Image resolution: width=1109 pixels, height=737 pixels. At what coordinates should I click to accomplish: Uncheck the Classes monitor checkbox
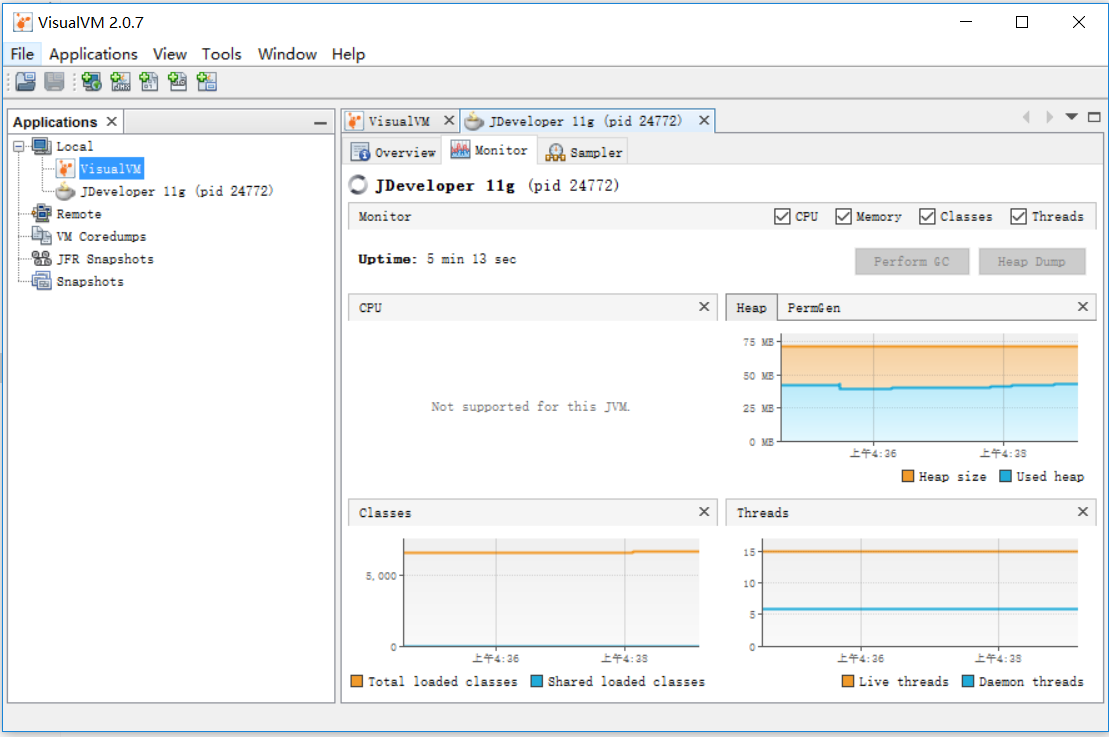pyautogui.click(x=927, y=216)
